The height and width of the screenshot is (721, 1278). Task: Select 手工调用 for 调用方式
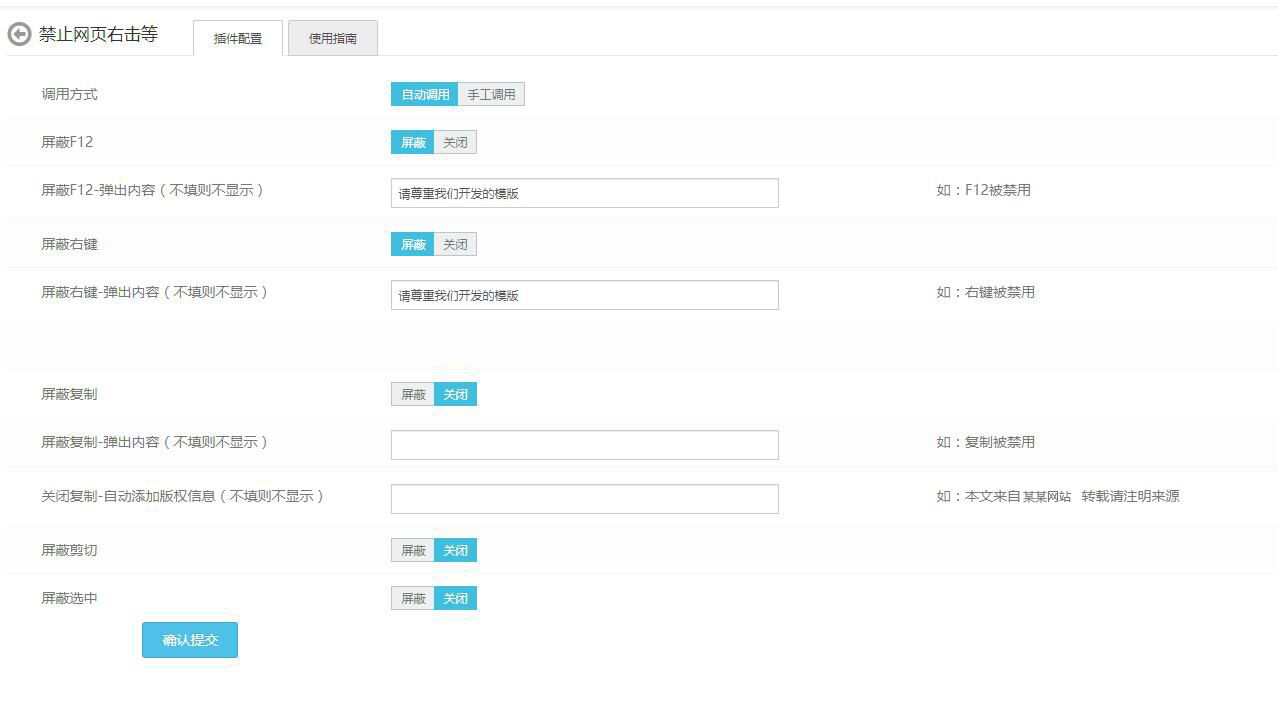pyautogui.click(x=491, y=95)
